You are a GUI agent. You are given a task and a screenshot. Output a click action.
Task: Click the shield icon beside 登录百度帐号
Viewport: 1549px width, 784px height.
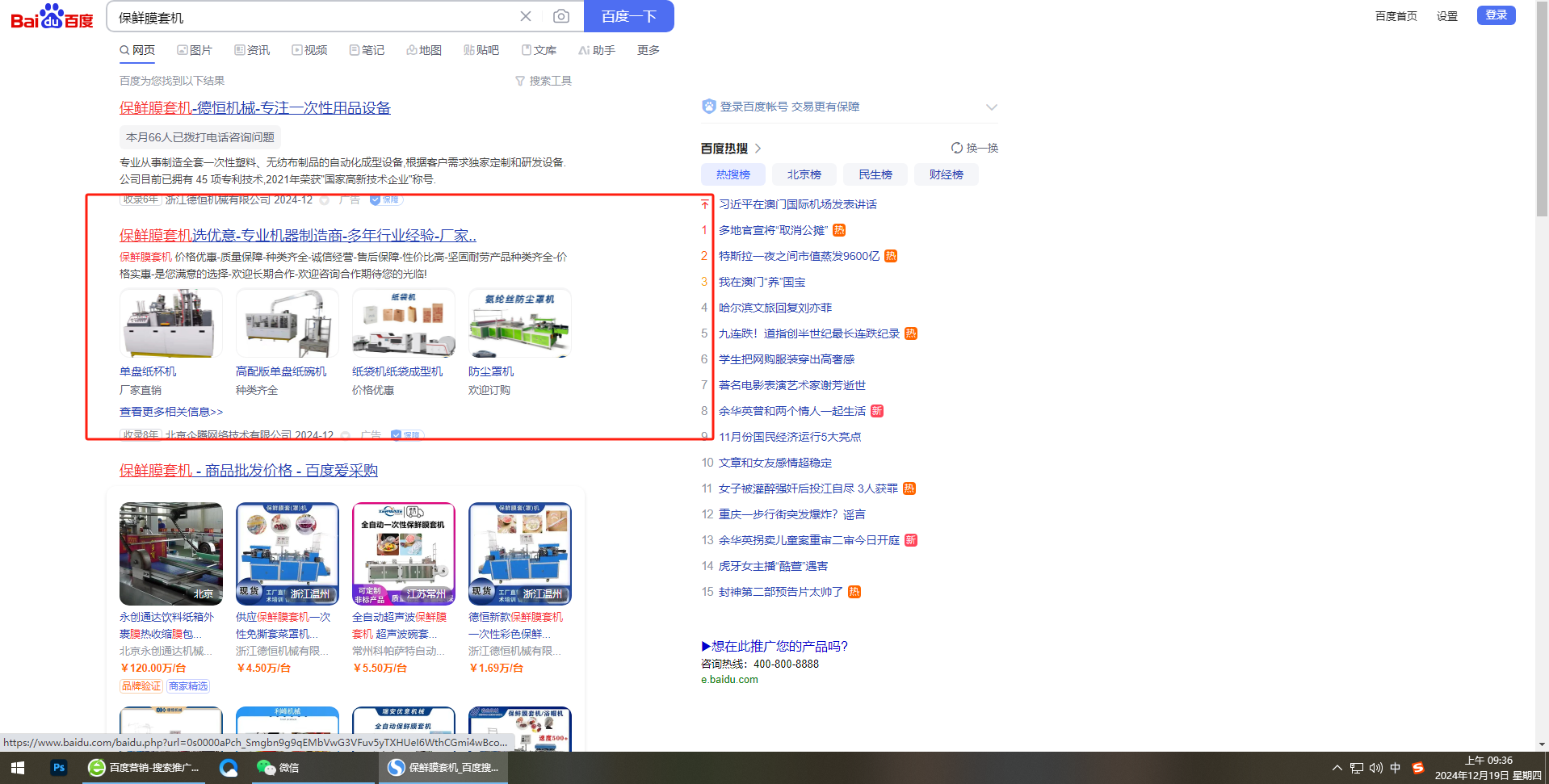709,107
